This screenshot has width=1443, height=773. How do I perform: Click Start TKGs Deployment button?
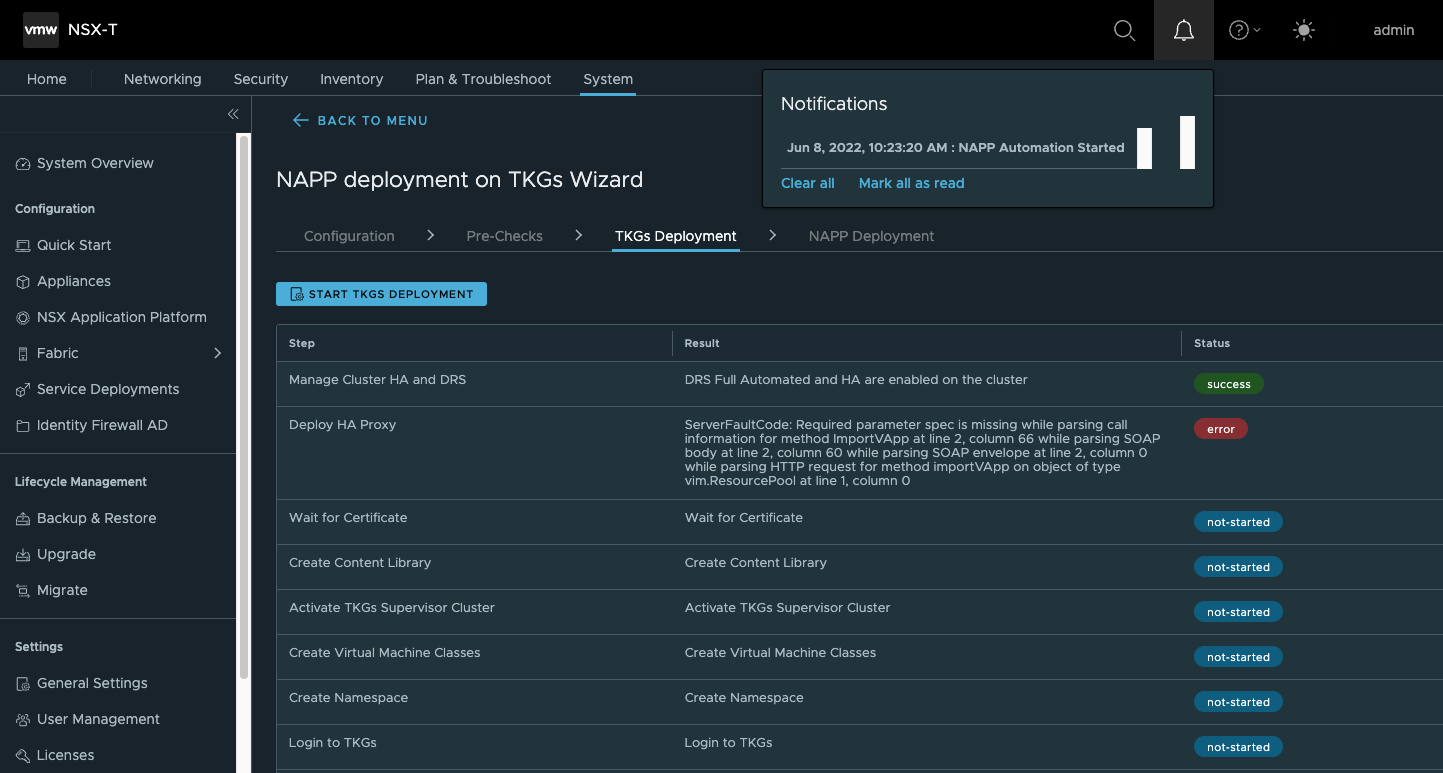(x=381, y=294)
